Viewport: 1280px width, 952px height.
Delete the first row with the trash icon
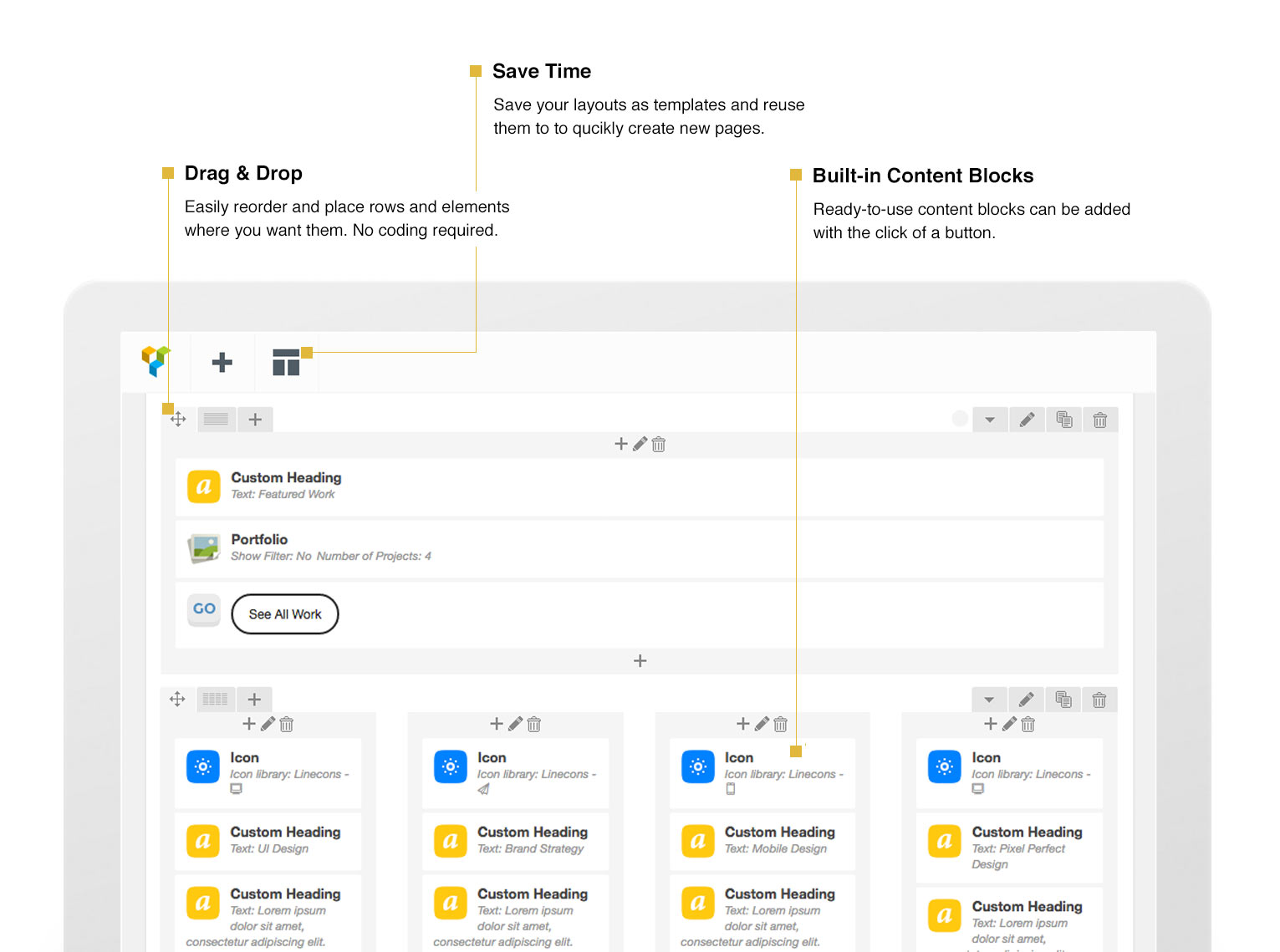pos(1100,419)
